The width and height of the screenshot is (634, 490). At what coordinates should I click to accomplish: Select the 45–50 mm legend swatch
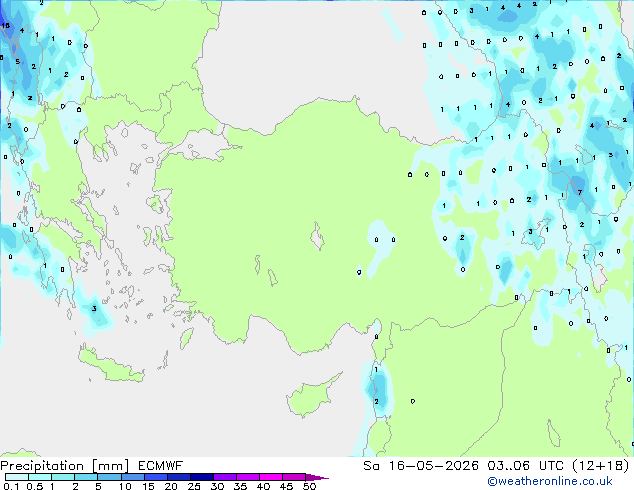pyautogui.click(x=294, y=477)
